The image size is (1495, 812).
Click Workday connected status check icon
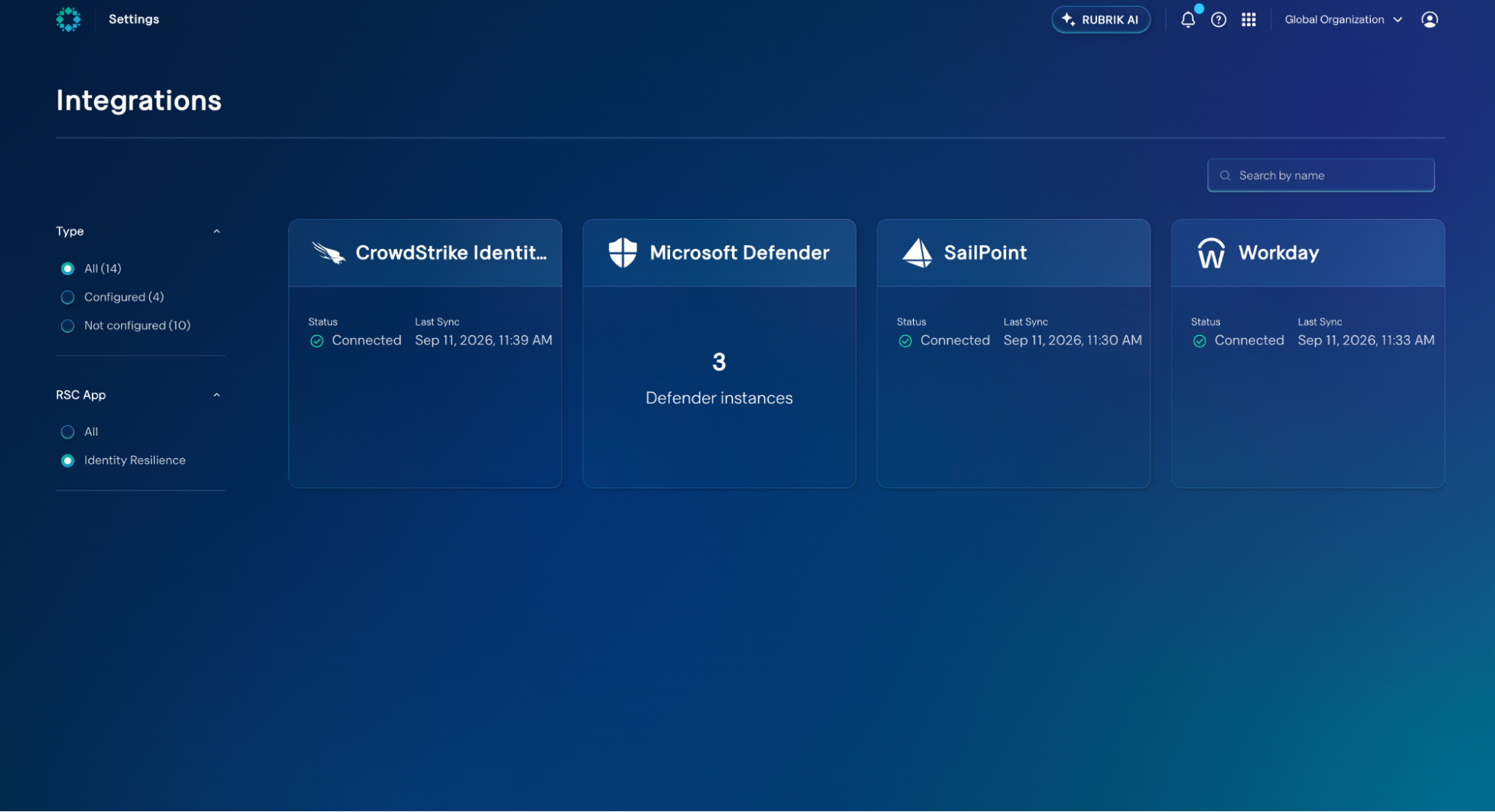point(1199,341)
